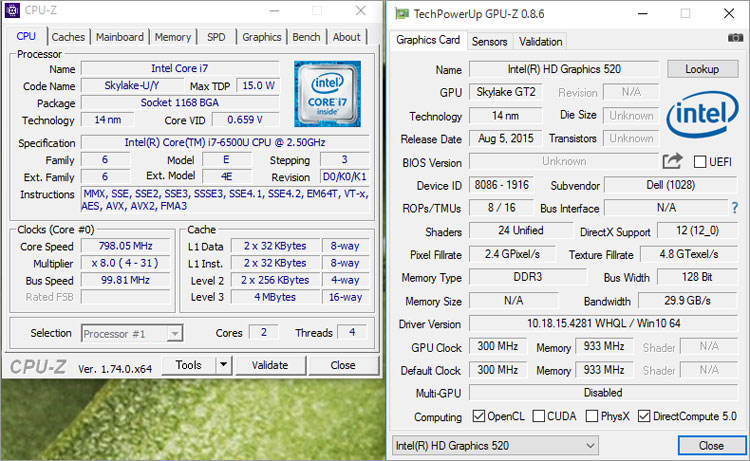Click the Pixel Fillrate value 2.4 GPixel/s
750x461 pixels.
(x=512, y=254)
